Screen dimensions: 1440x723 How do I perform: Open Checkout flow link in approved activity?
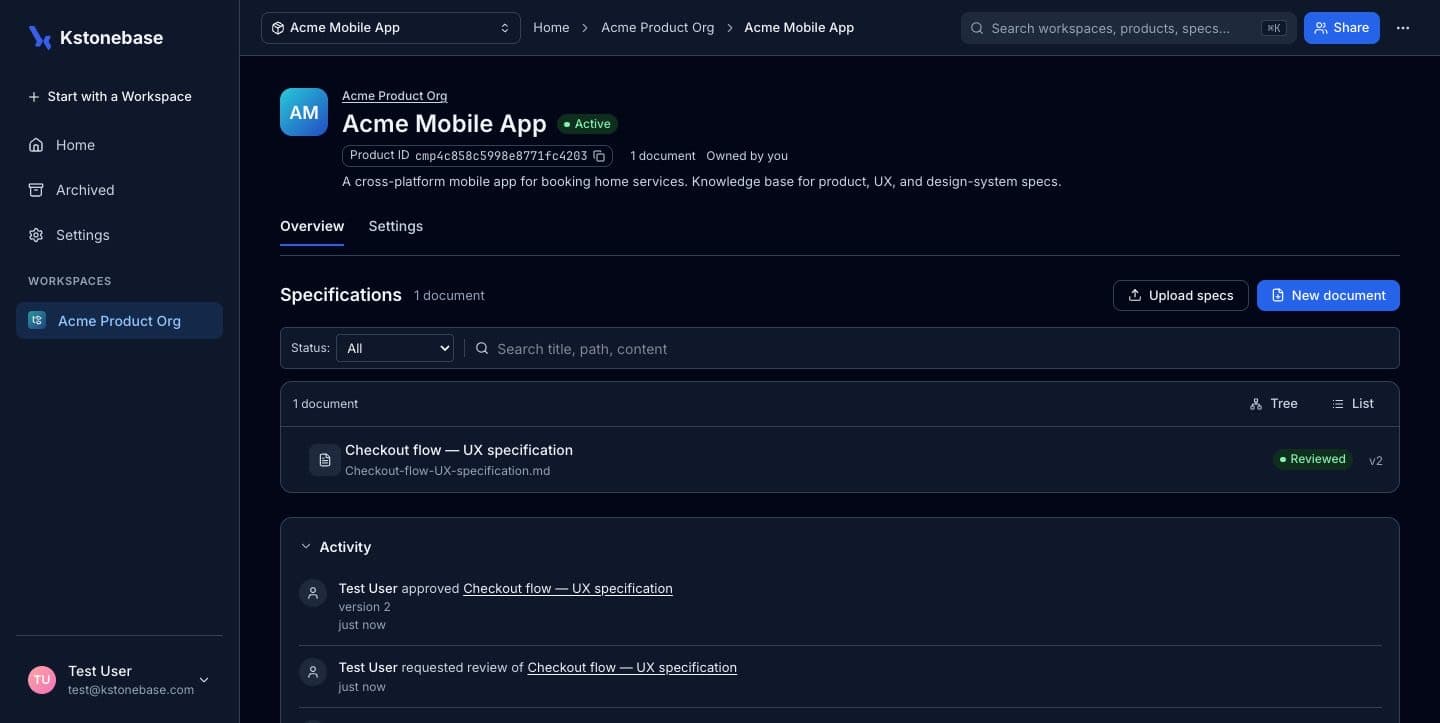point(568,588)
